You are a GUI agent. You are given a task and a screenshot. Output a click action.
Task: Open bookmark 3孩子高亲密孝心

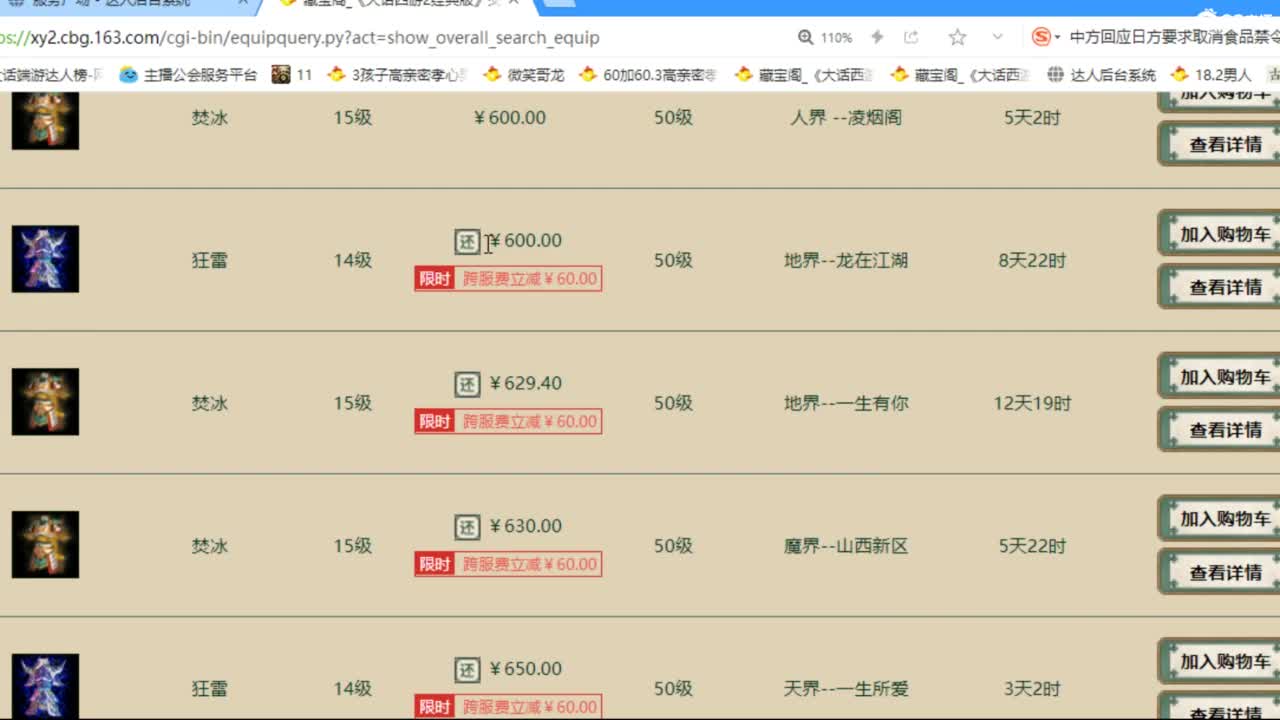(x=398, y=75)
